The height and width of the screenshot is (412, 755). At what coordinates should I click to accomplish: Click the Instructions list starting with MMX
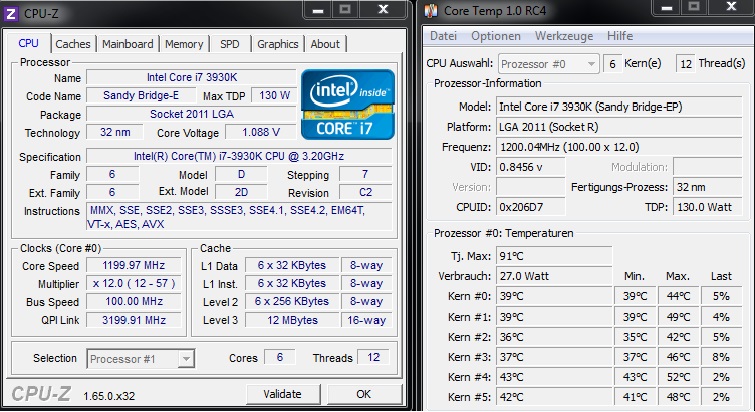pyautogui.click(x=239, y=217)
